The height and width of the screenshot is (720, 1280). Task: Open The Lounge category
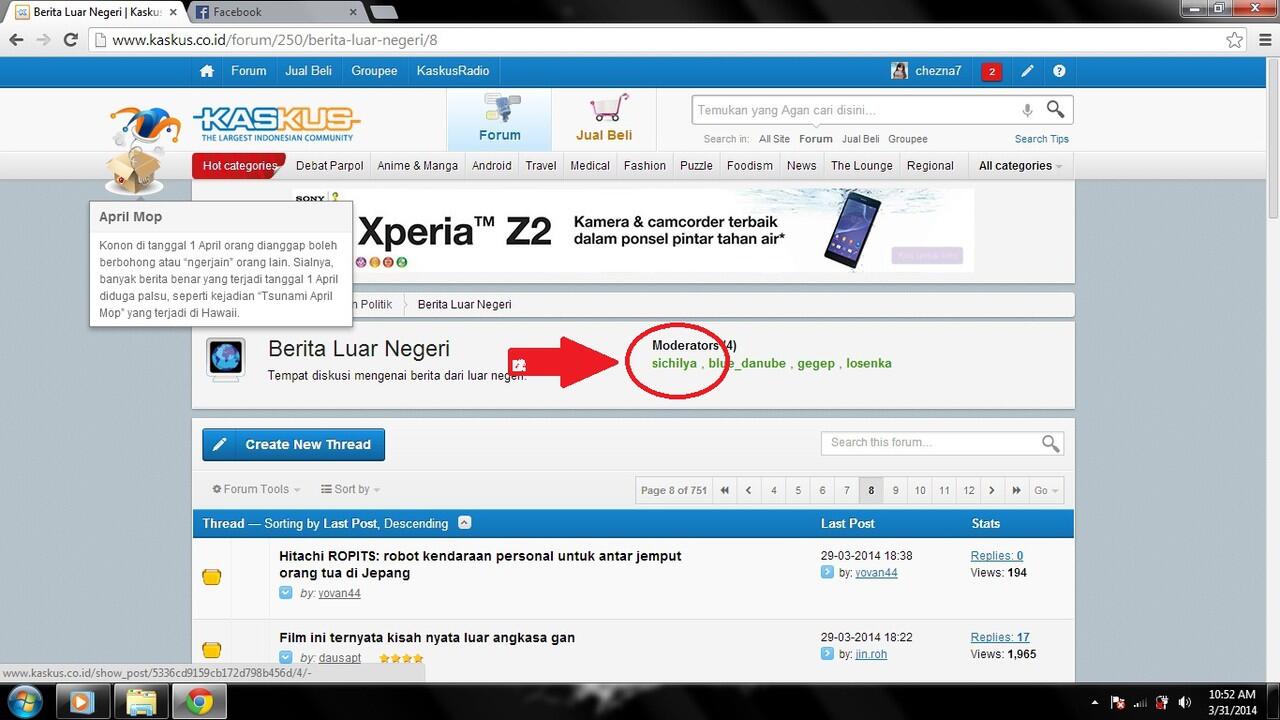[862, 166]
